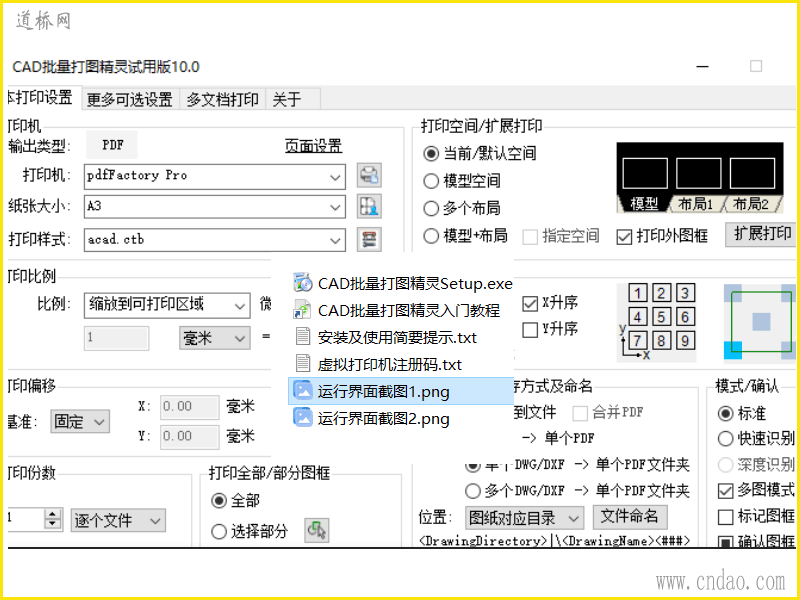Screen dimensions: 800x600
Task: Open 页面设置 link
Action: pos(313,146)
